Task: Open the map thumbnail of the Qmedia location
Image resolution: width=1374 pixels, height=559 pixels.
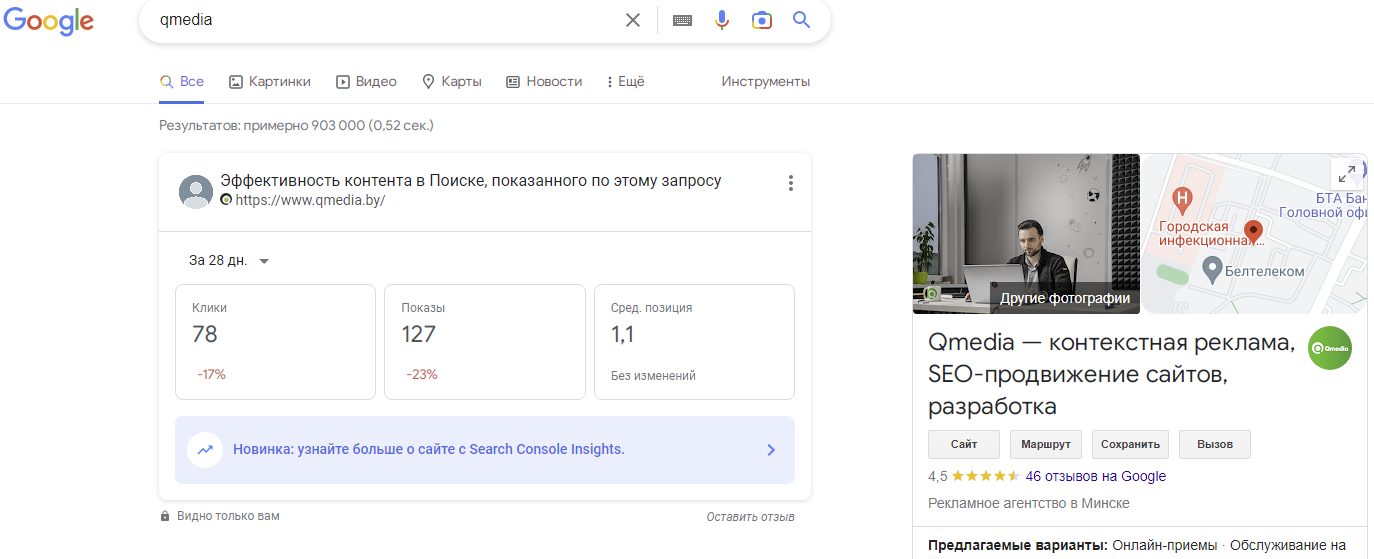Action: (1255, 233)
